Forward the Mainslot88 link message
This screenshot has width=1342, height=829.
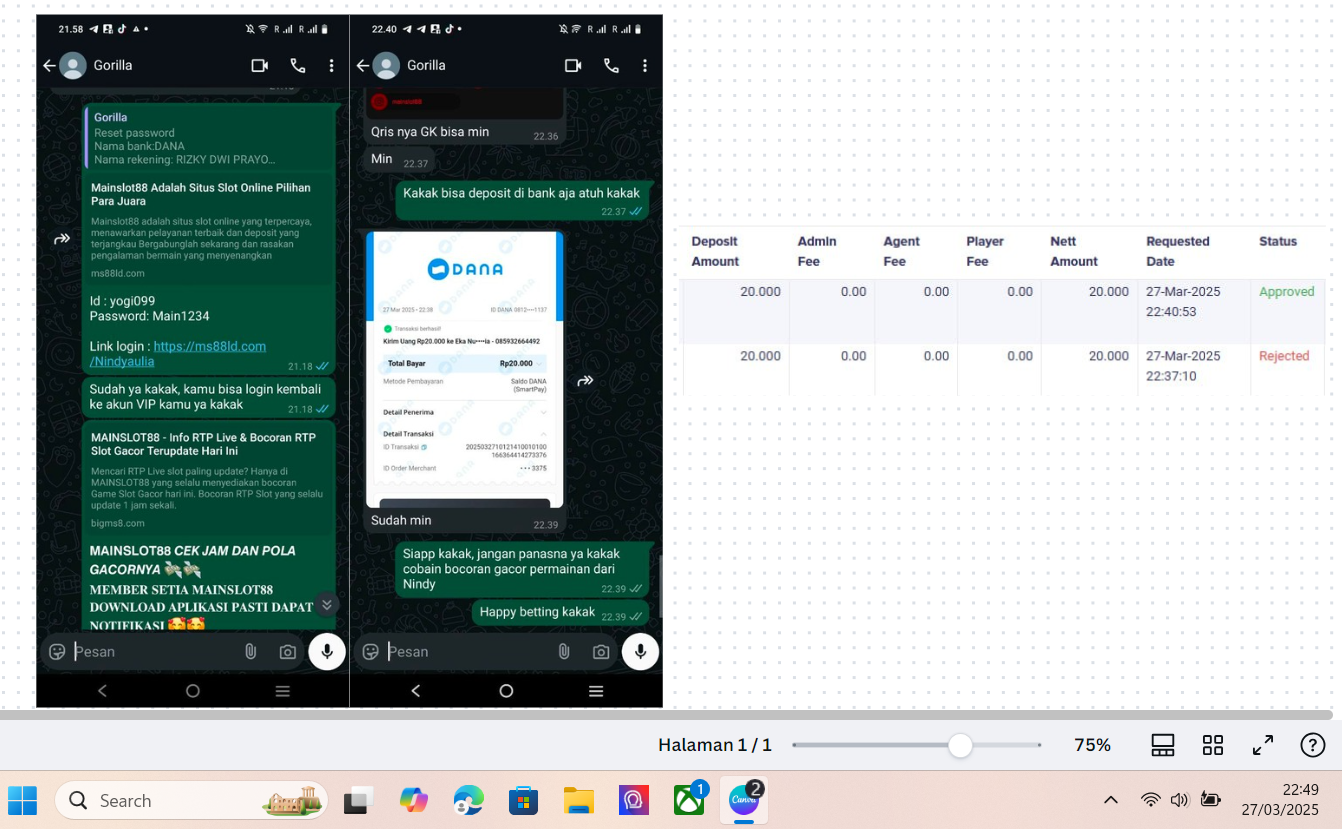[x=62, y=239]
